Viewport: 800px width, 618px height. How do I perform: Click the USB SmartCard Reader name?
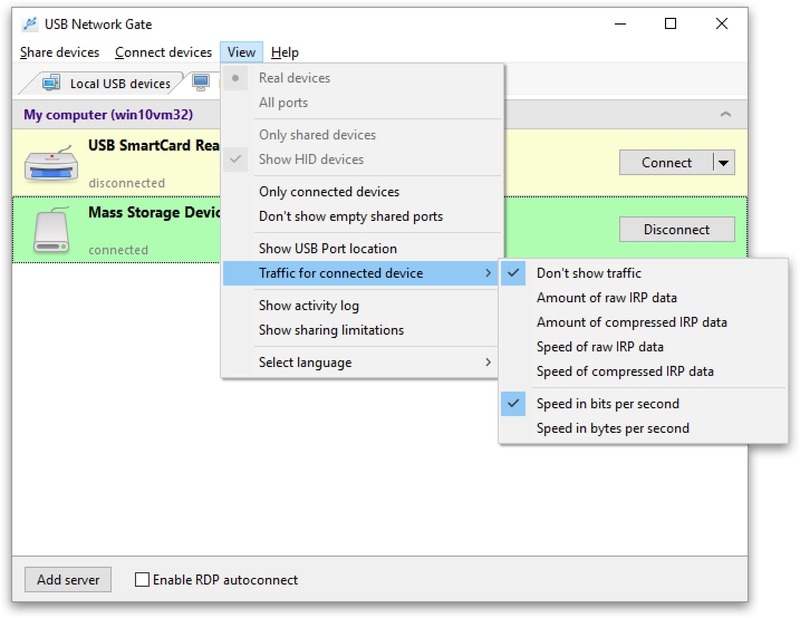pos(154,145)
